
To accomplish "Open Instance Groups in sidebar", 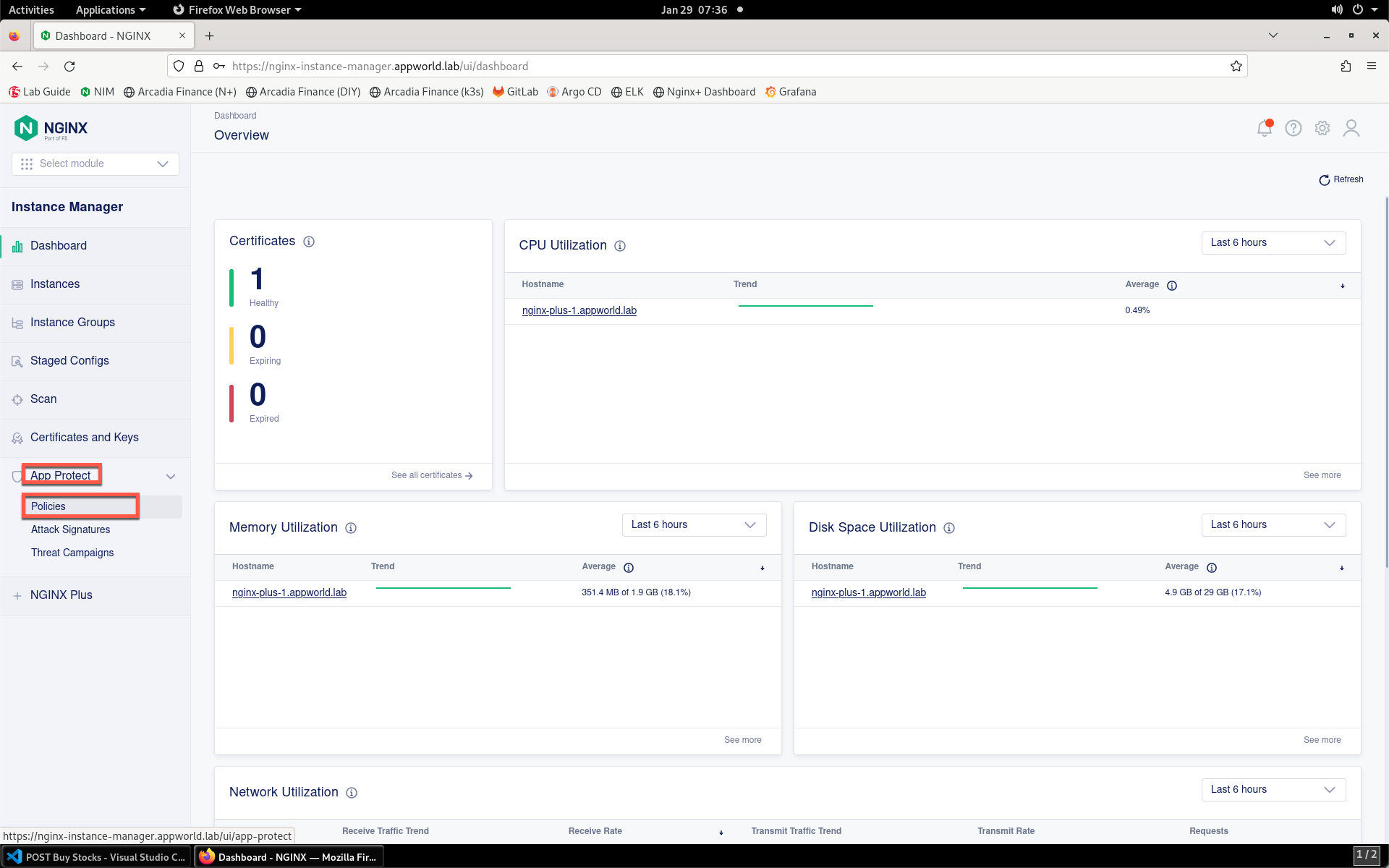I will pyautogui.click(x=95, y=323).
